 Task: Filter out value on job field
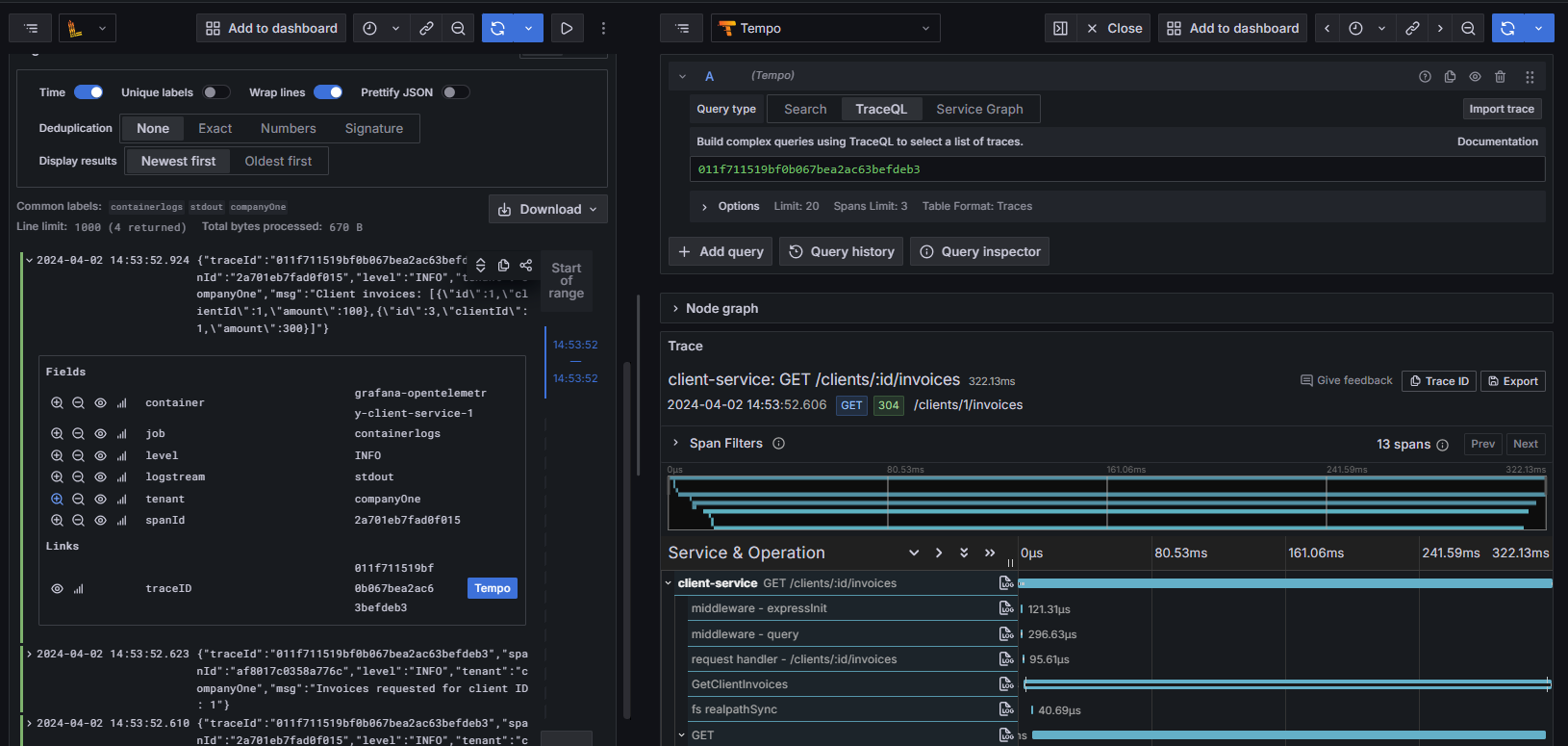click(78, 434)
